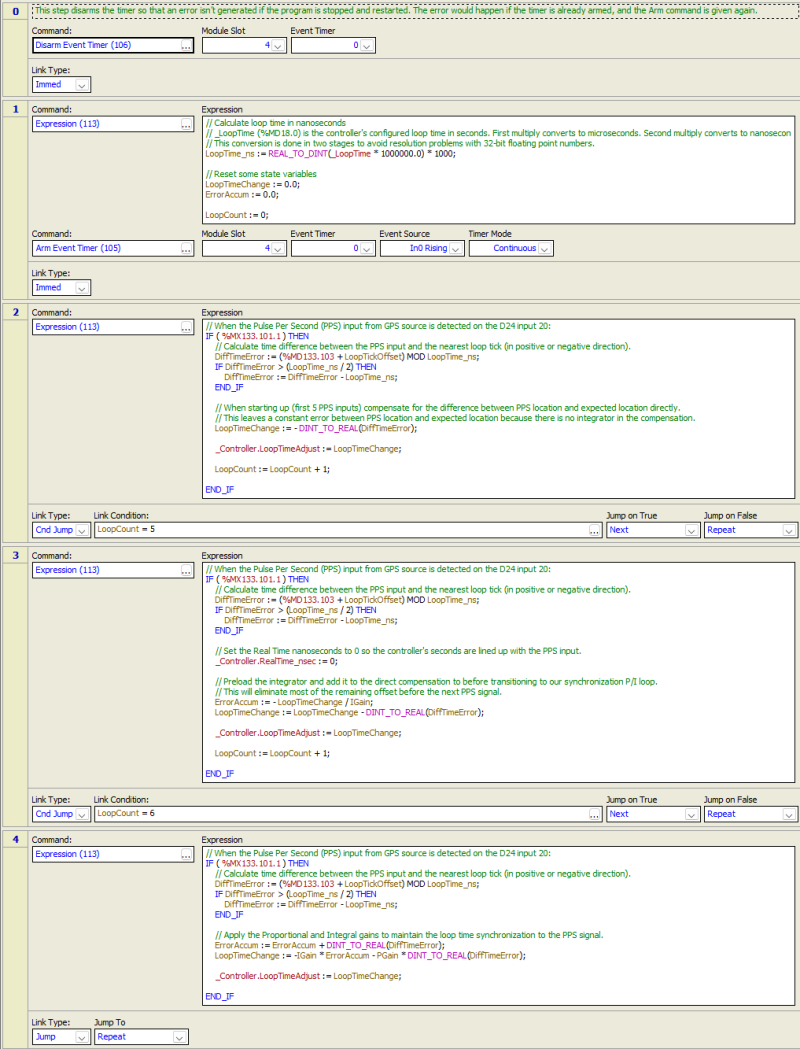
Task: Open link condition editor for LoopCount = 6
Action: (x=595, y=814)
